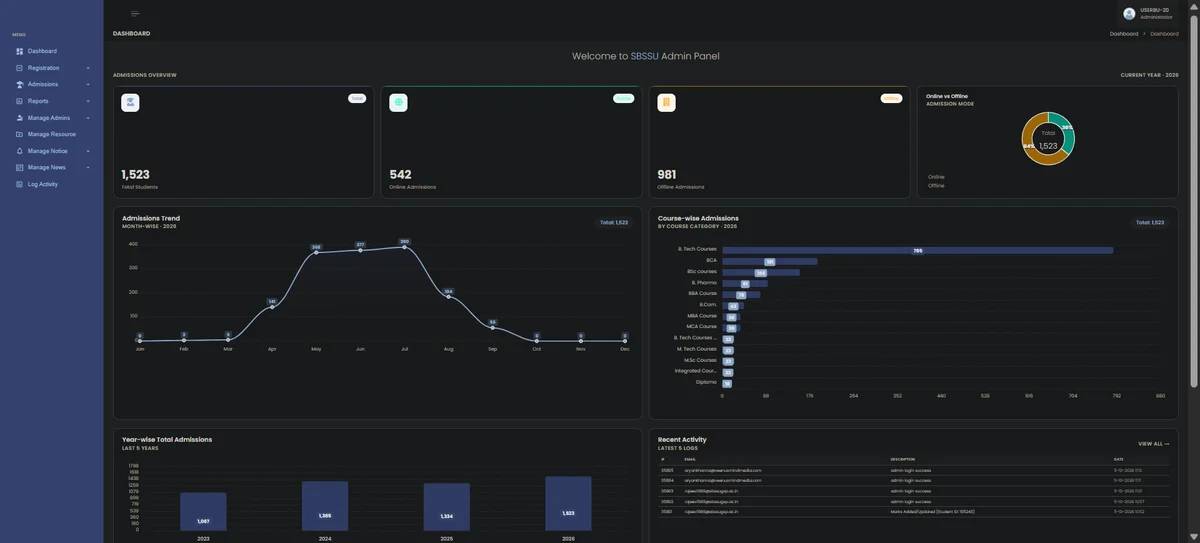Click the Offline Admissions building icon
Viewport: 1200px width, 543px height.
[x=666, y=102]
